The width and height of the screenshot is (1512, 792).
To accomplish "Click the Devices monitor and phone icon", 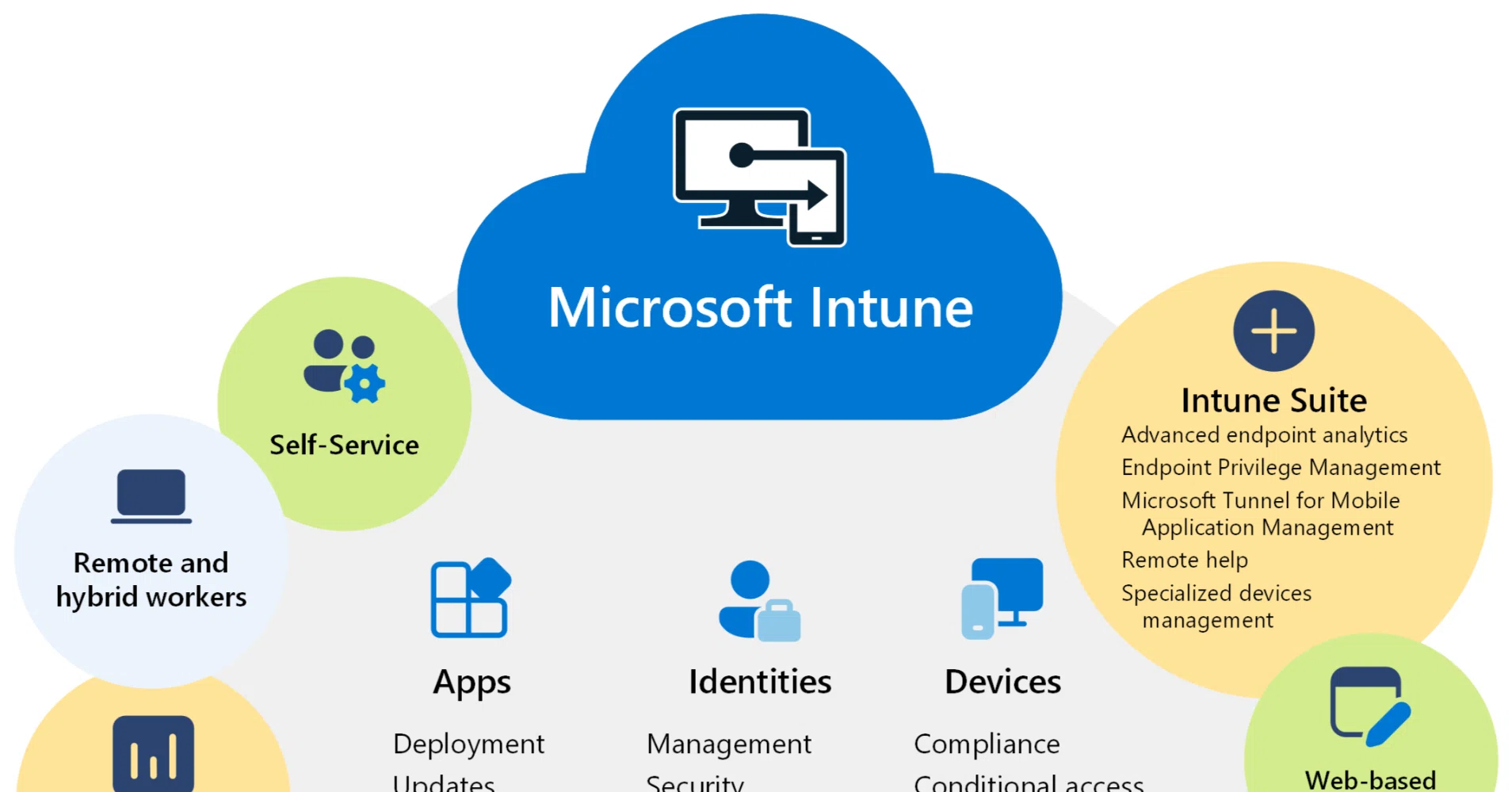I will [1002, 598].
